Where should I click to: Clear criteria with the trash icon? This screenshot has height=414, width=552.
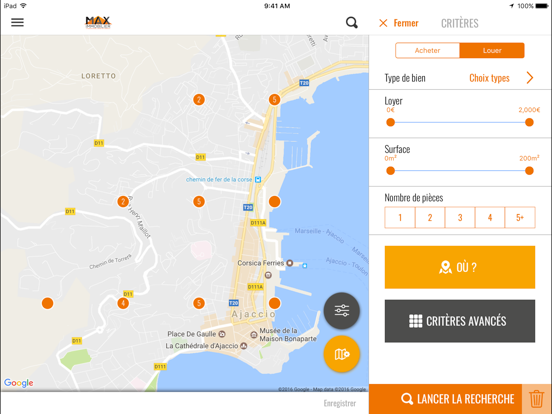[537, 399]
